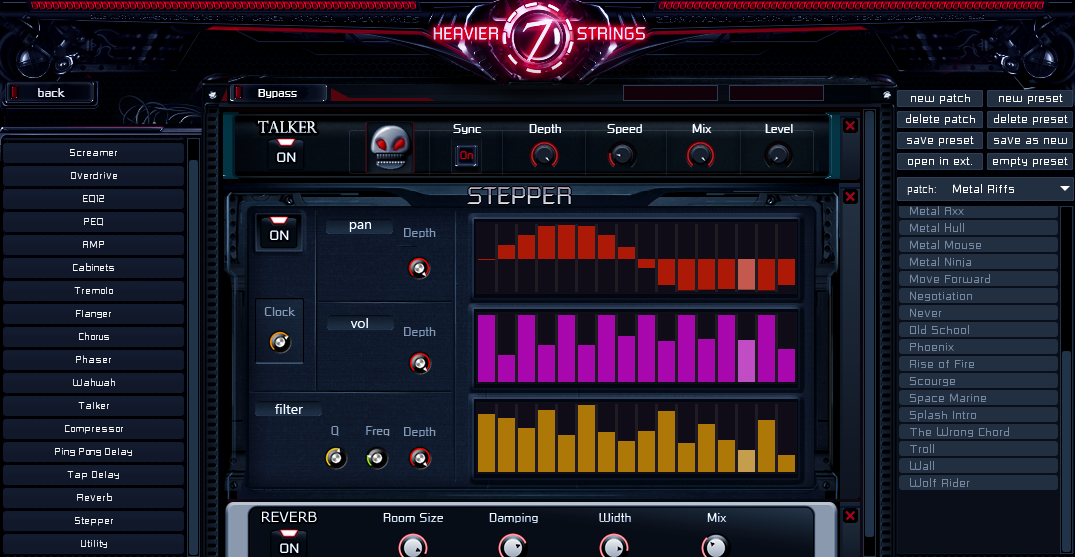Screen dimensions: 1075x557
Task: Select AMP in the effects list
Action: (94, 245)
